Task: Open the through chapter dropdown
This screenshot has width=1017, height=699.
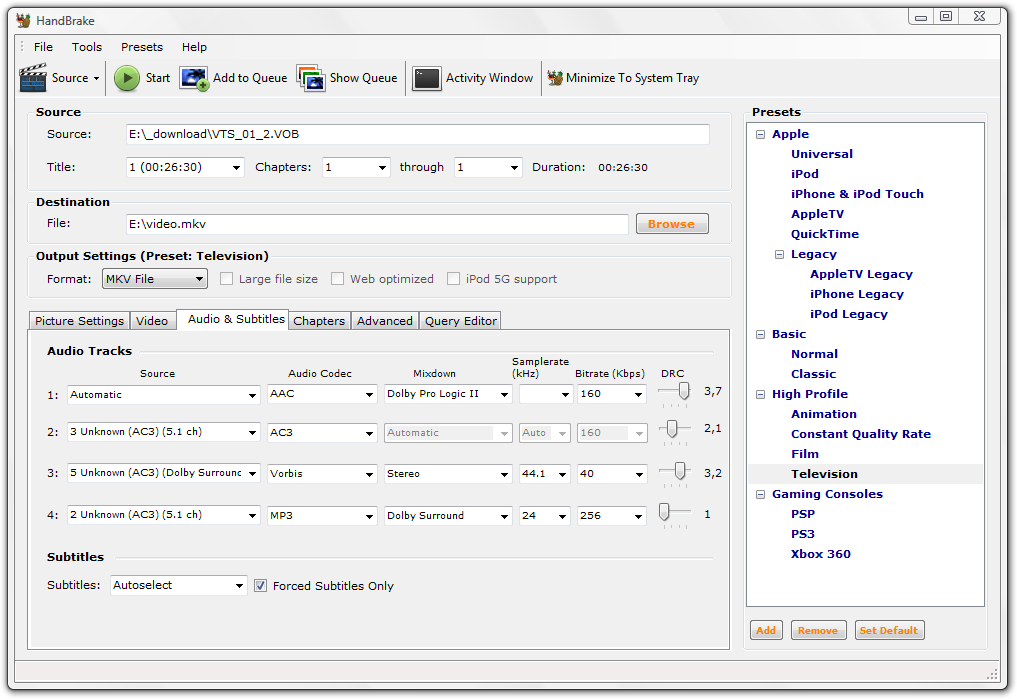Action: (x=488, y=167)
